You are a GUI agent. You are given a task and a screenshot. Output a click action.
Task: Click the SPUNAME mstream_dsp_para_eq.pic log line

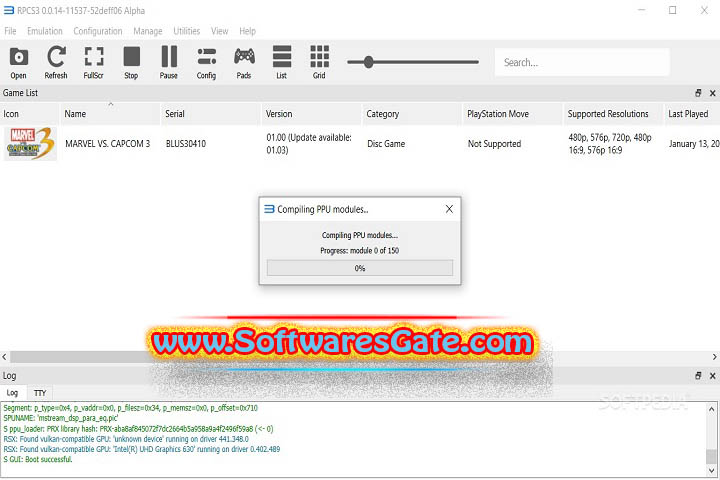(61, 418)
